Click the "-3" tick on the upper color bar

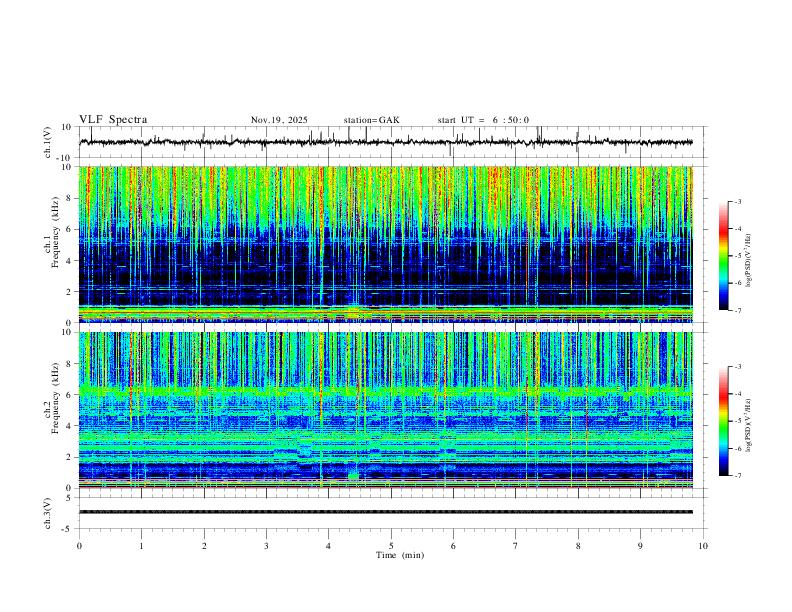tap(738, 201)
